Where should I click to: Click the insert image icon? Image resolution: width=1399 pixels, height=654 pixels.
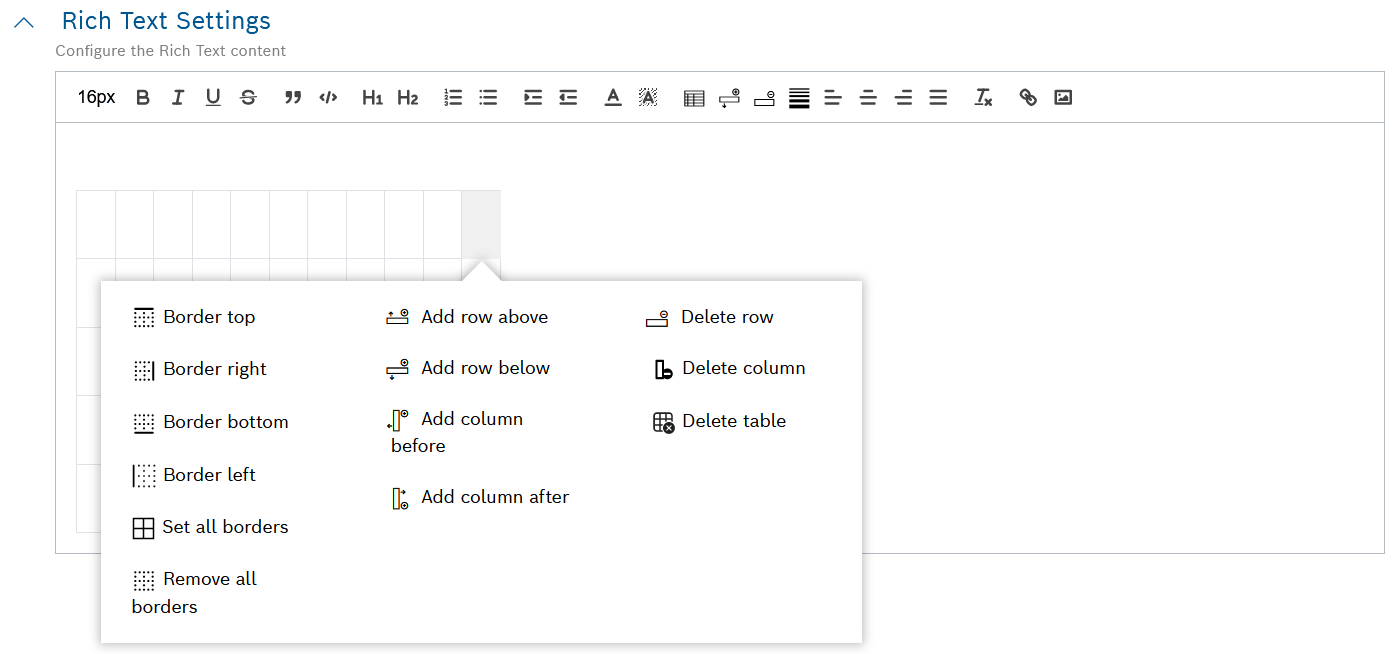pyautogui.click(x=1063, y=97)
